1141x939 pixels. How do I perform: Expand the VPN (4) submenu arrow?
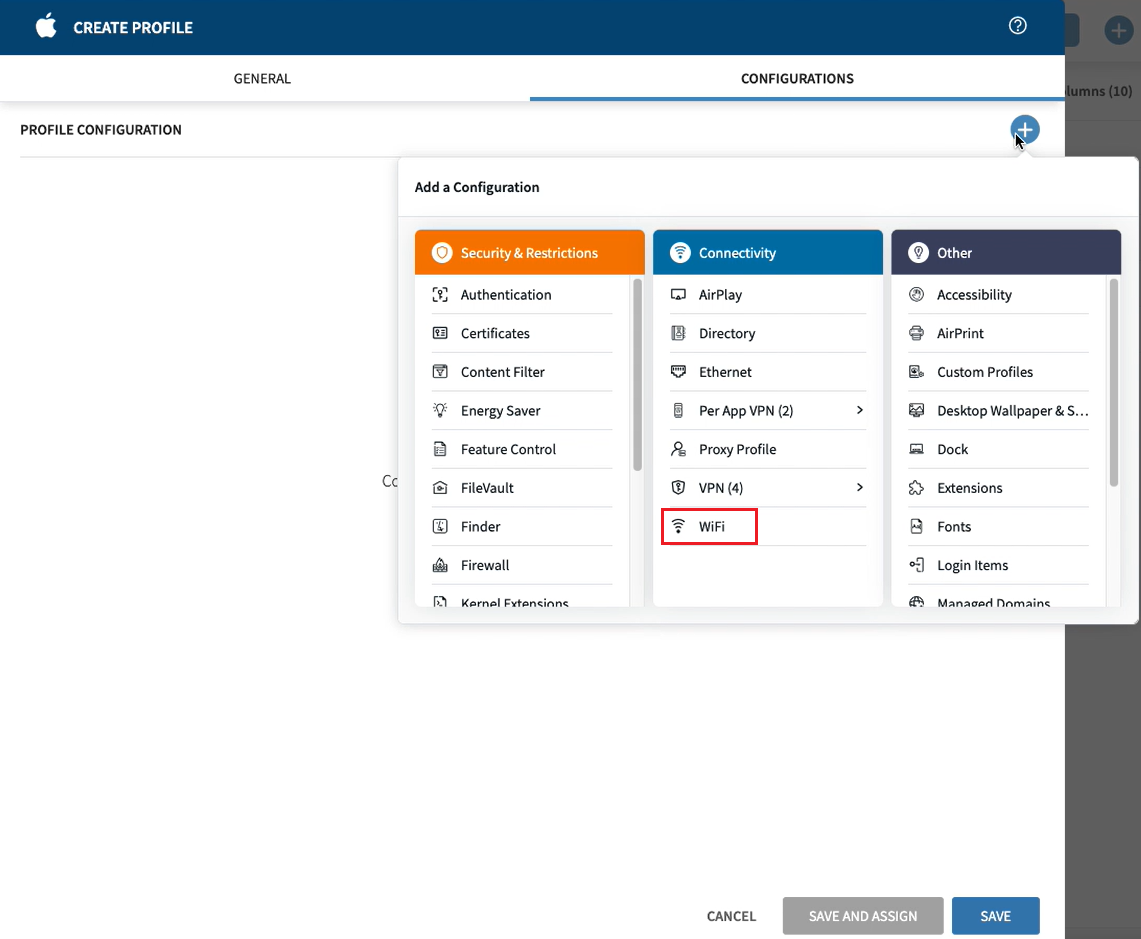click(x=859, y=487)
